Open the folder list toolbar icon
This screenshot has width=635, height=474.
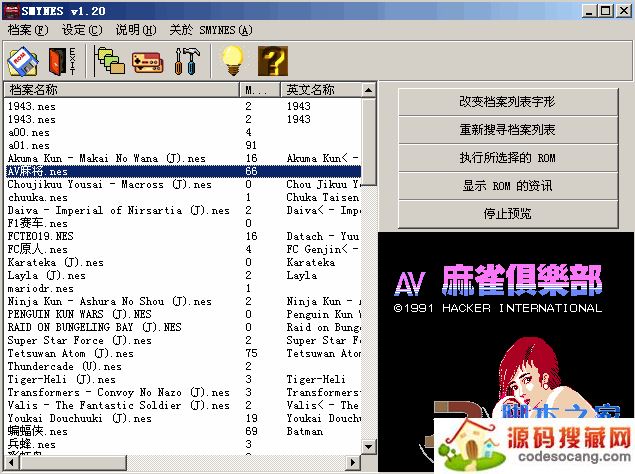click(109, 61)
